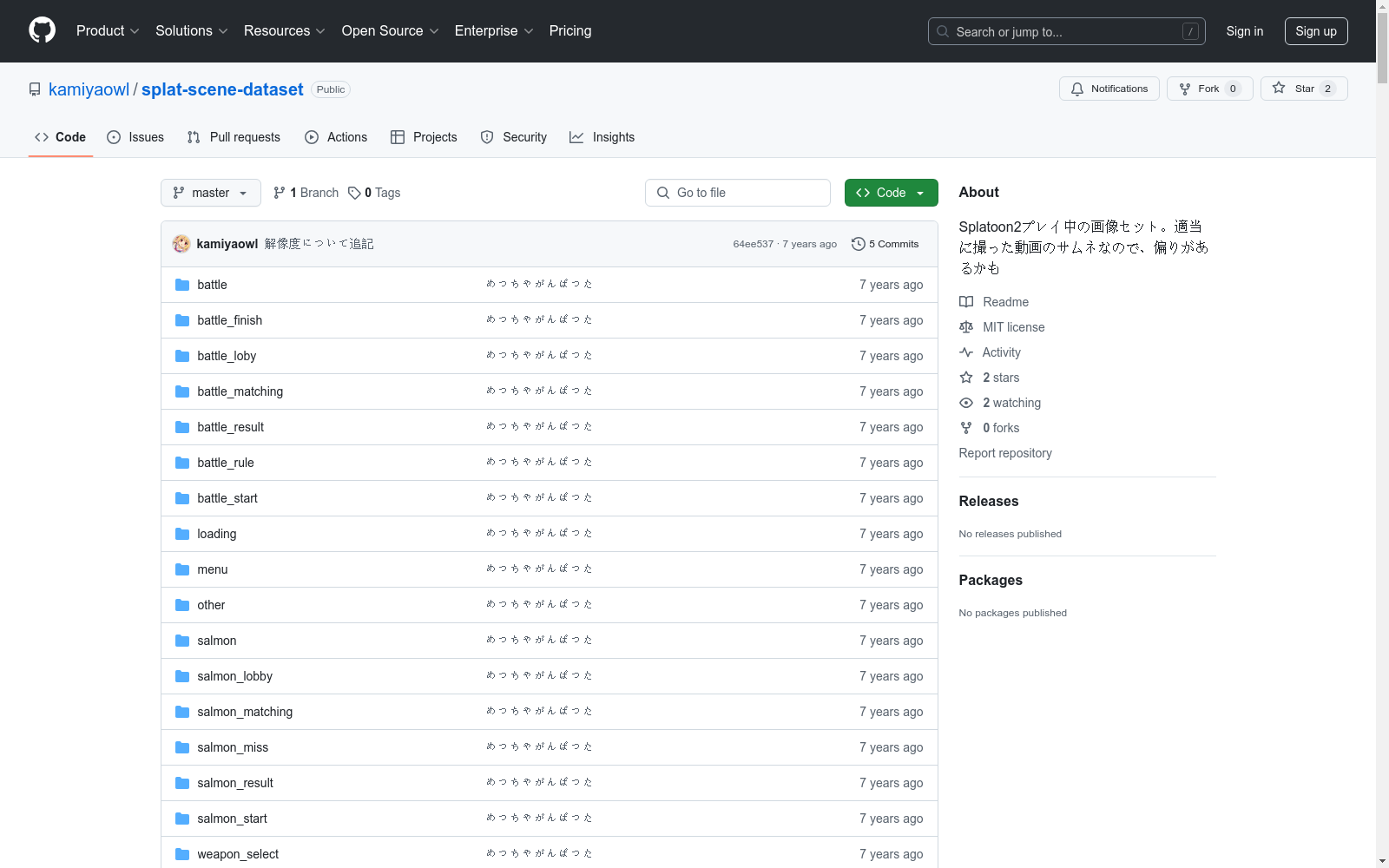Open the salmon_lobby folder icon
Screen dimensions: 1389x868
pos(182,676)
